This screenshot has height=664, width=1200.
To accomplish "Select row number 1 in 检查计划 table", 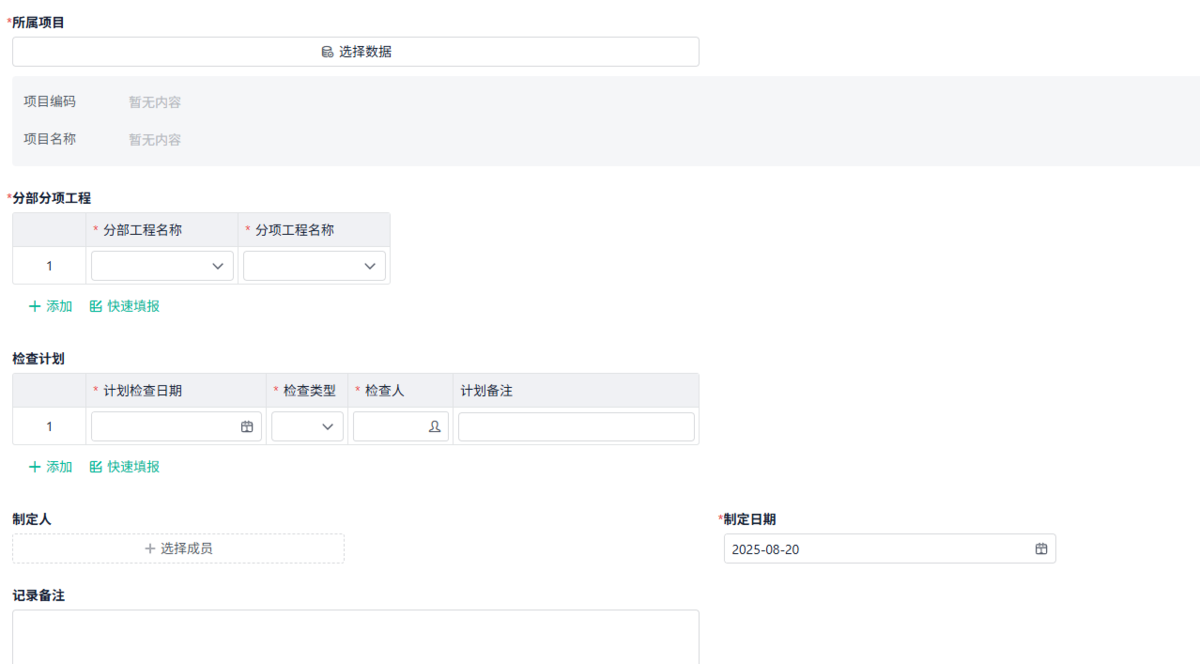I will click(x=48, y=426).
